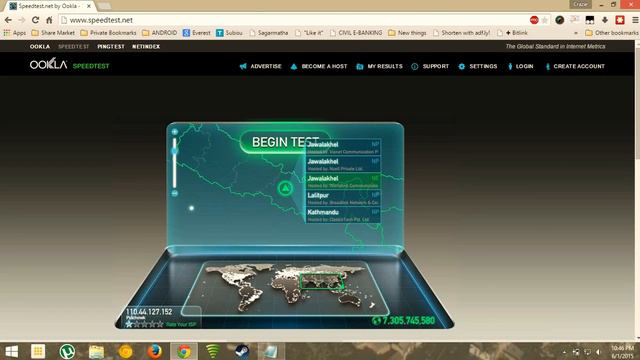Select the highlighted green Jawalakhel server

pyautogui.click(x=343, y=181)
